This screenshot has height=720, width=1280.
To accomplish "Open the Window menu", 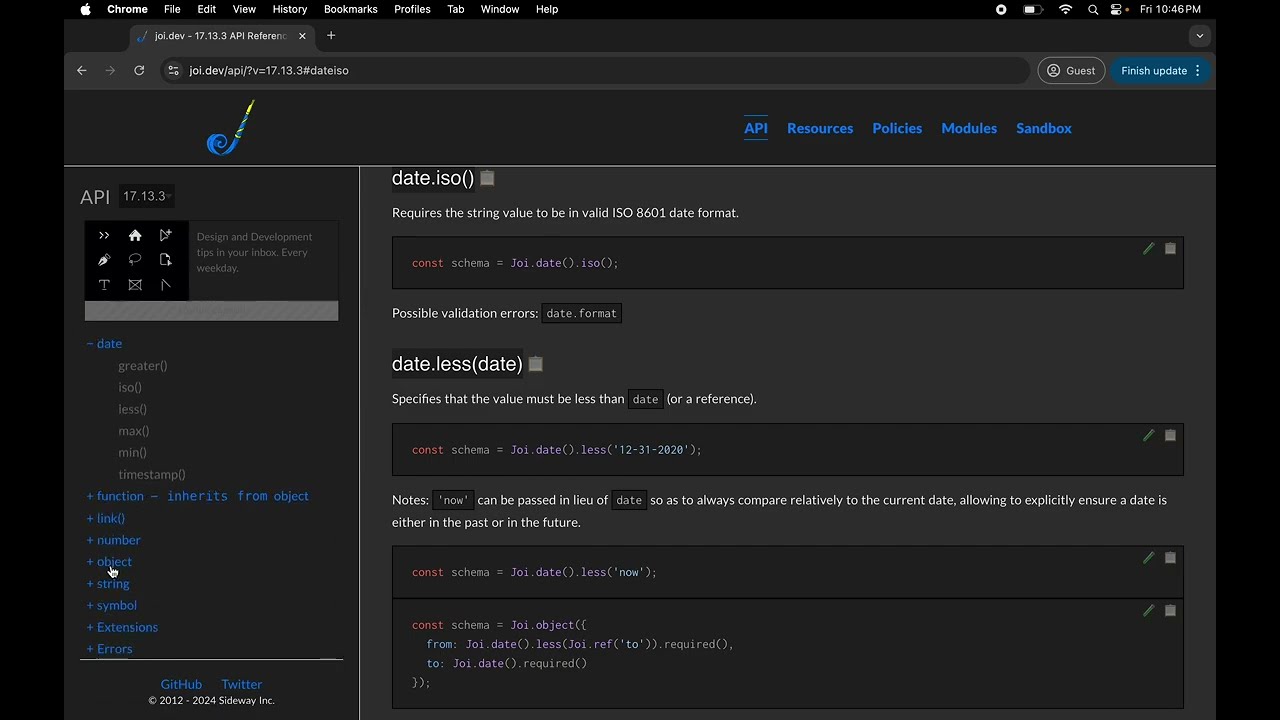I will pos(500,9).
